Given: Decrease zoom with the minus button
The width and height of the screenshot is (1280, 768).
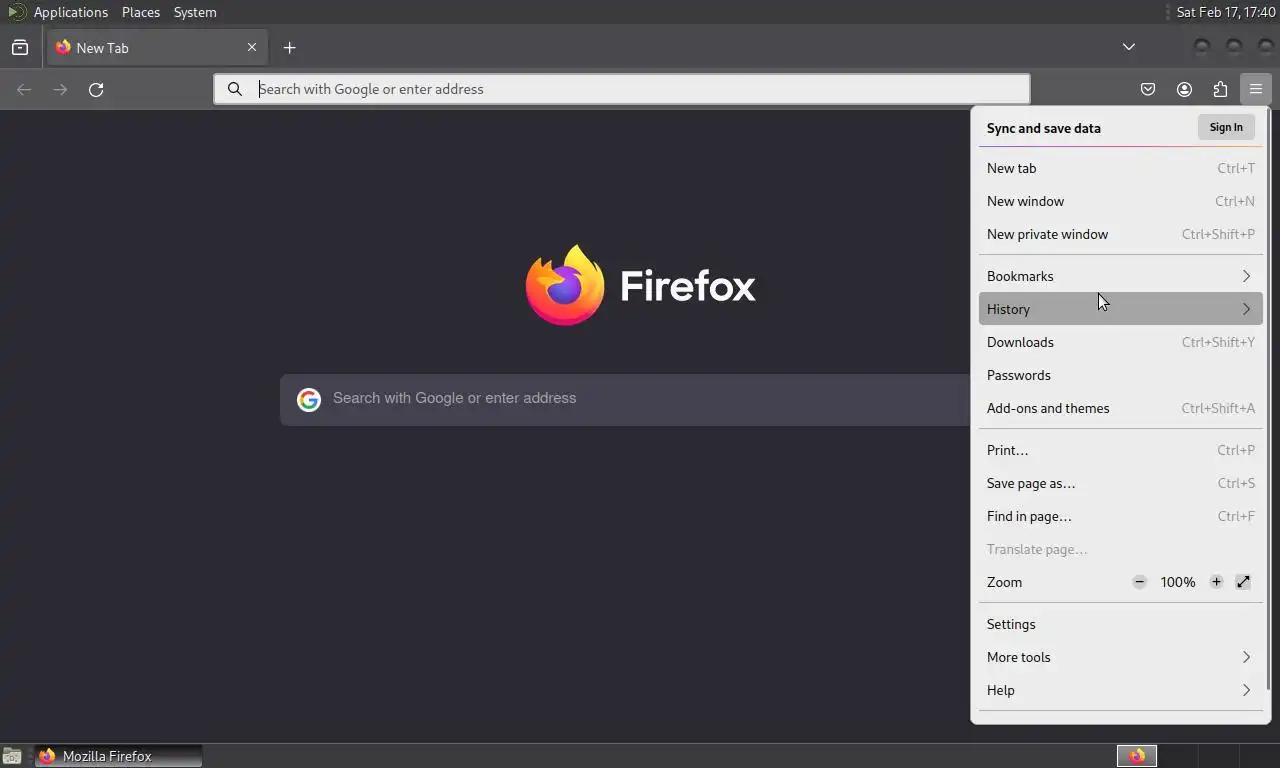Looking at the screenshot, I should (1139, 582).
